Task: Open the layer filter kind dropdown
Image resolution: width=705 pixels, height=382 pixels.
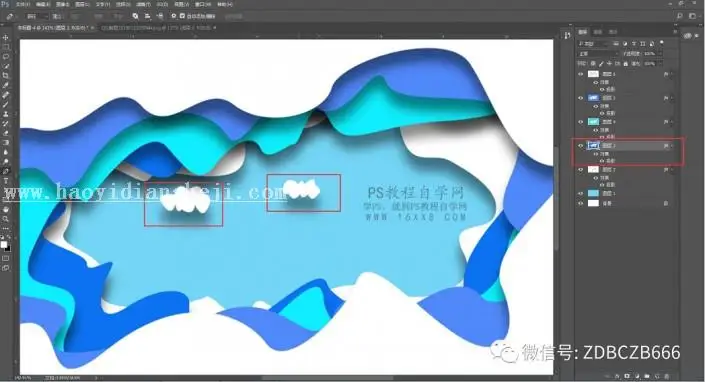Action: pyautogui.click(x=593, y=44)
